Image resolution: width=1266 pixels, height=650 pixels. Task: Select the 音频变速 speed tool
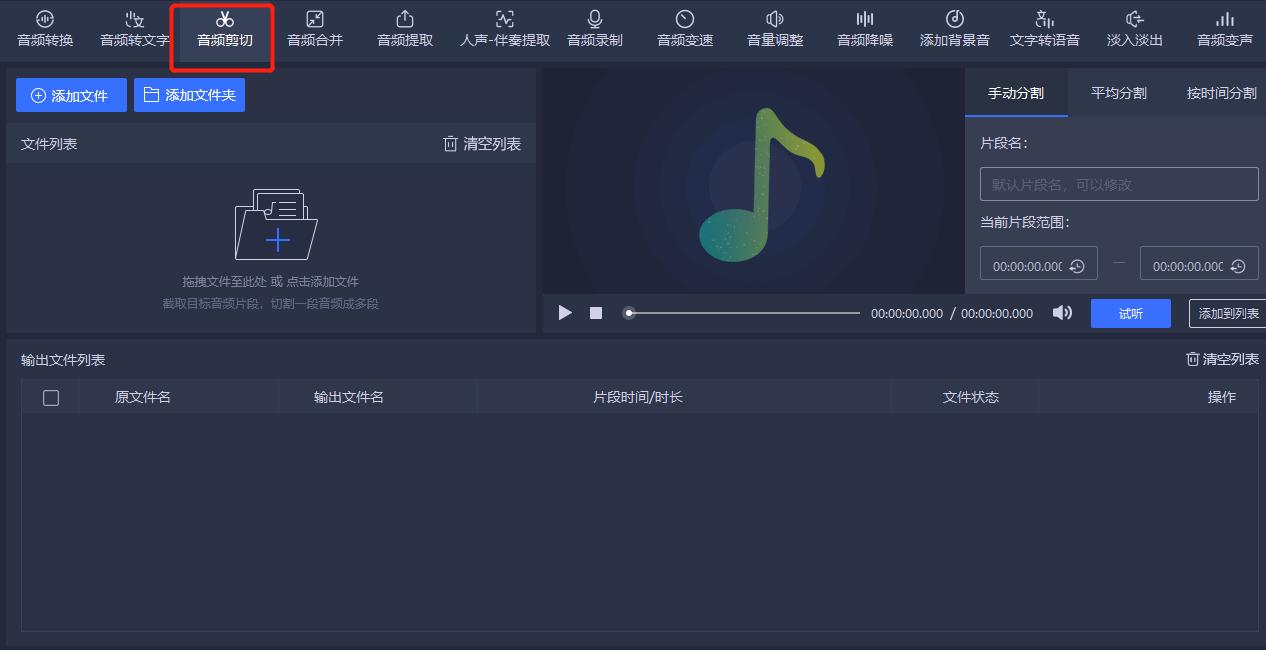click(x=684, y=27)
